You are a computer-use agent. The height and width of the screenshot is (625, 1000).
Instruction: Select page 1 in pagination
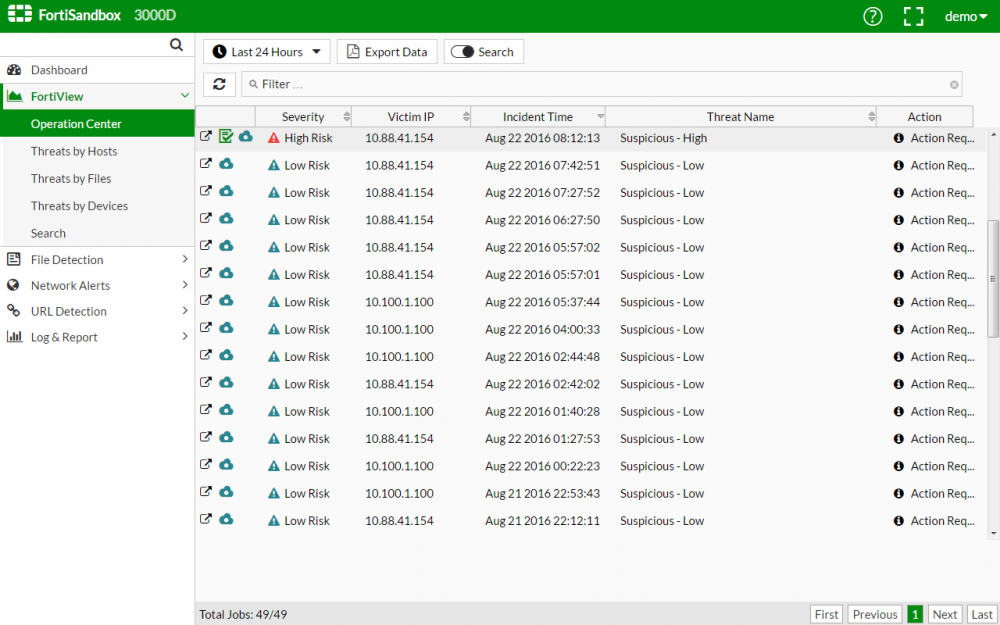[x=915, y=614]
